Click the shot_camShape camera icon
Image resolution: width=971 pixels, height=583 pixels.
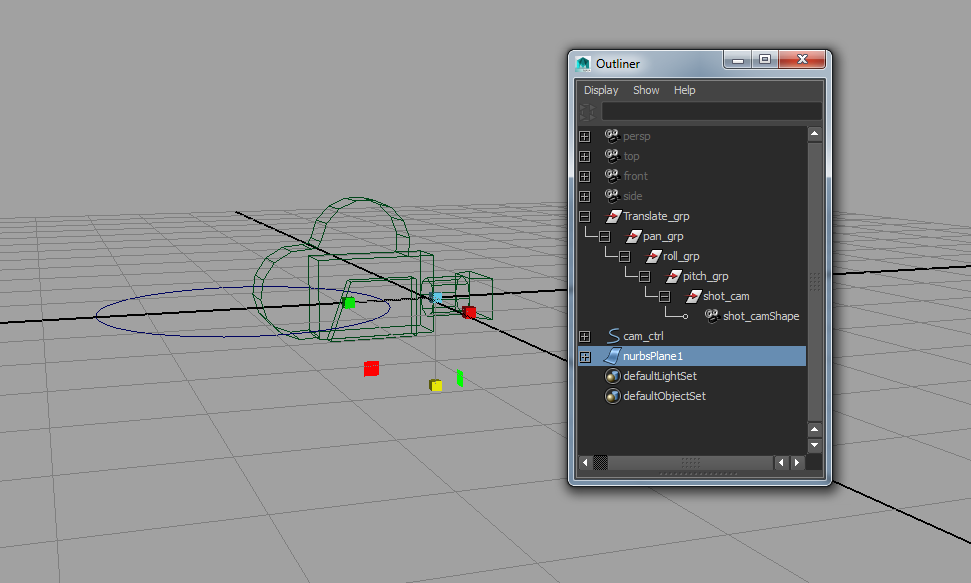pyautogui.click(x=712, y=317)
